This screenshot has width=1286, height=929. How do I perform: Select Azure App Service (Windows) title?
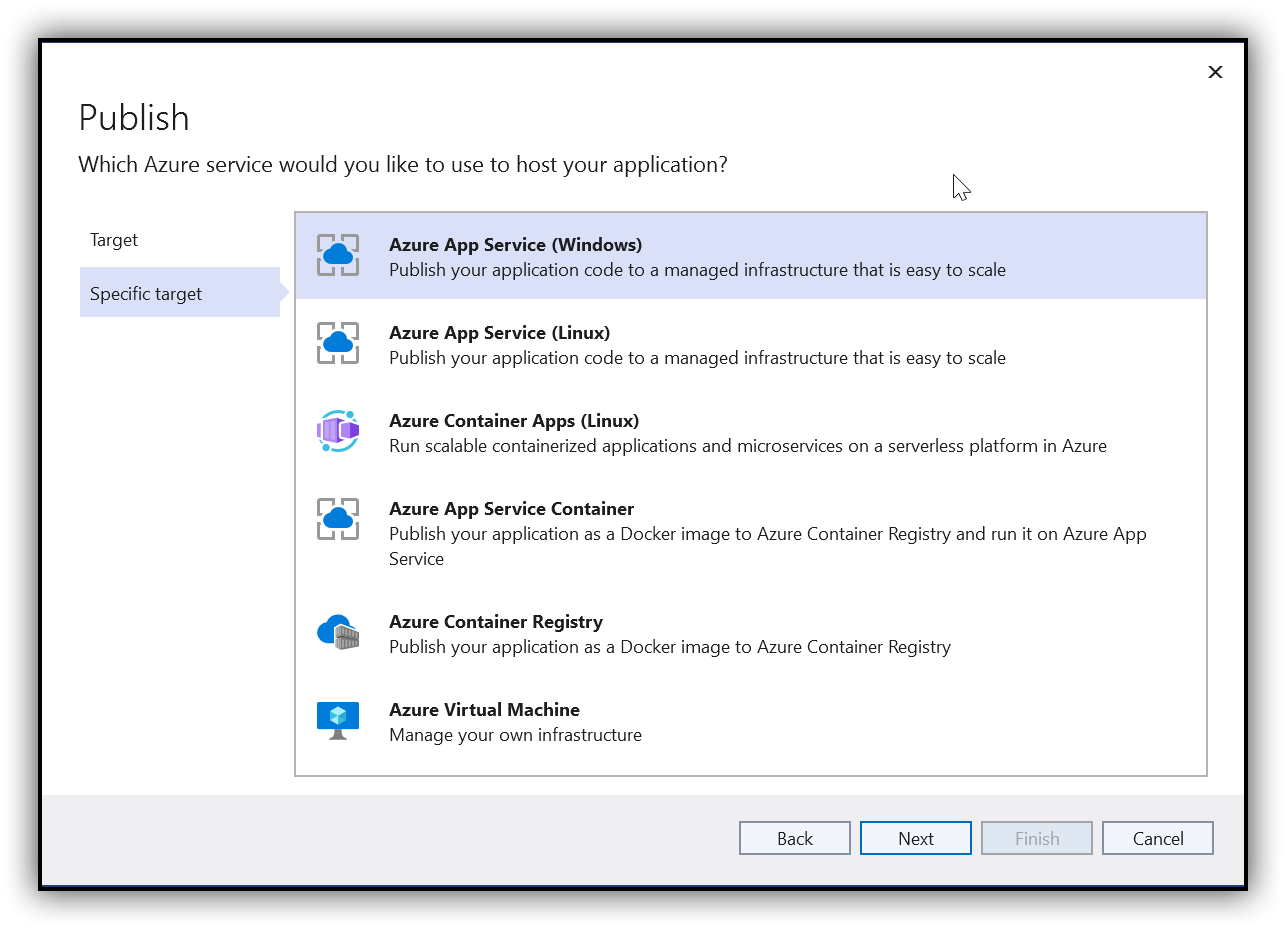515,245
